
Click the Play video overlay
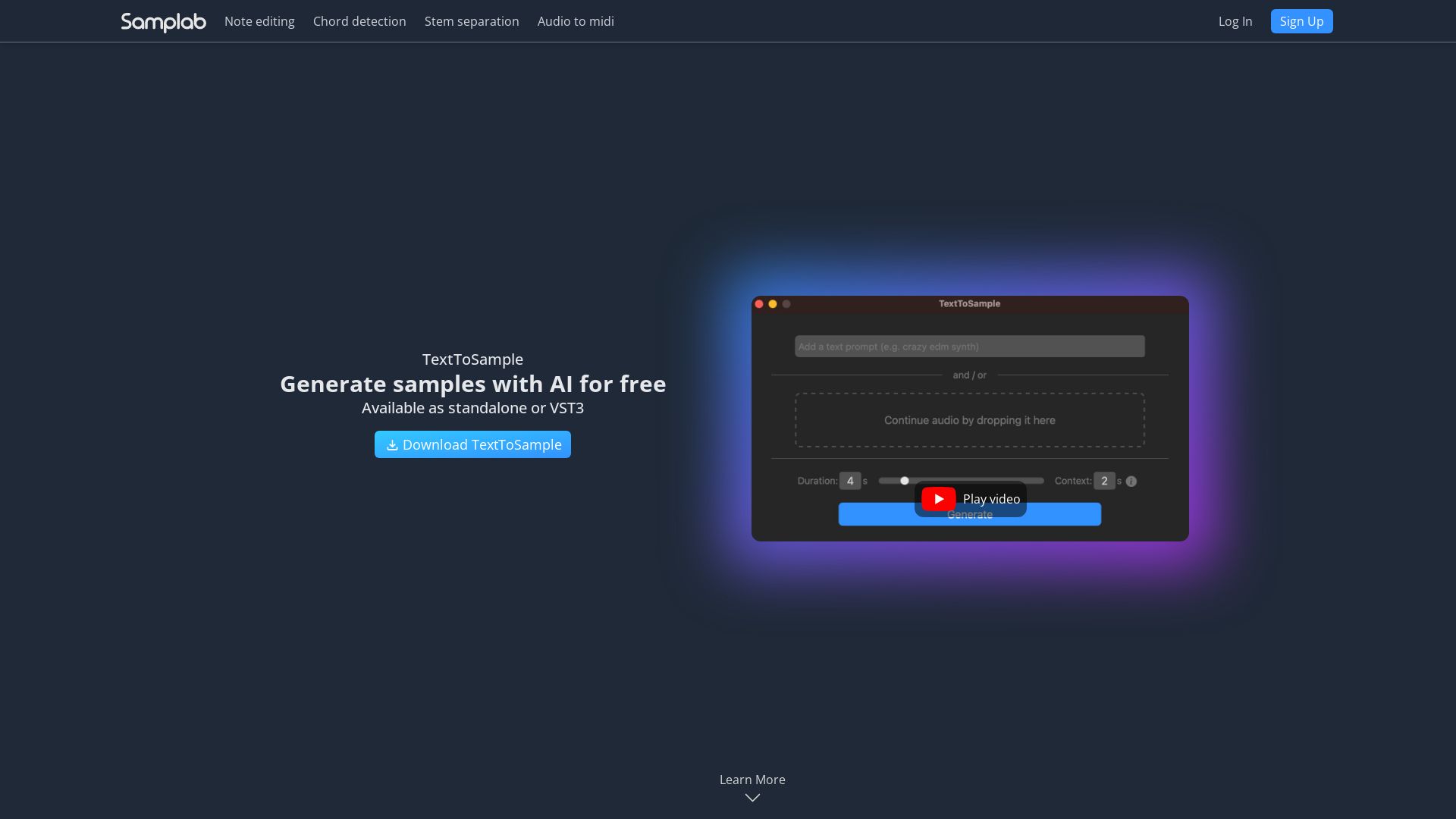pyautogui.click(x=971, y=499)
